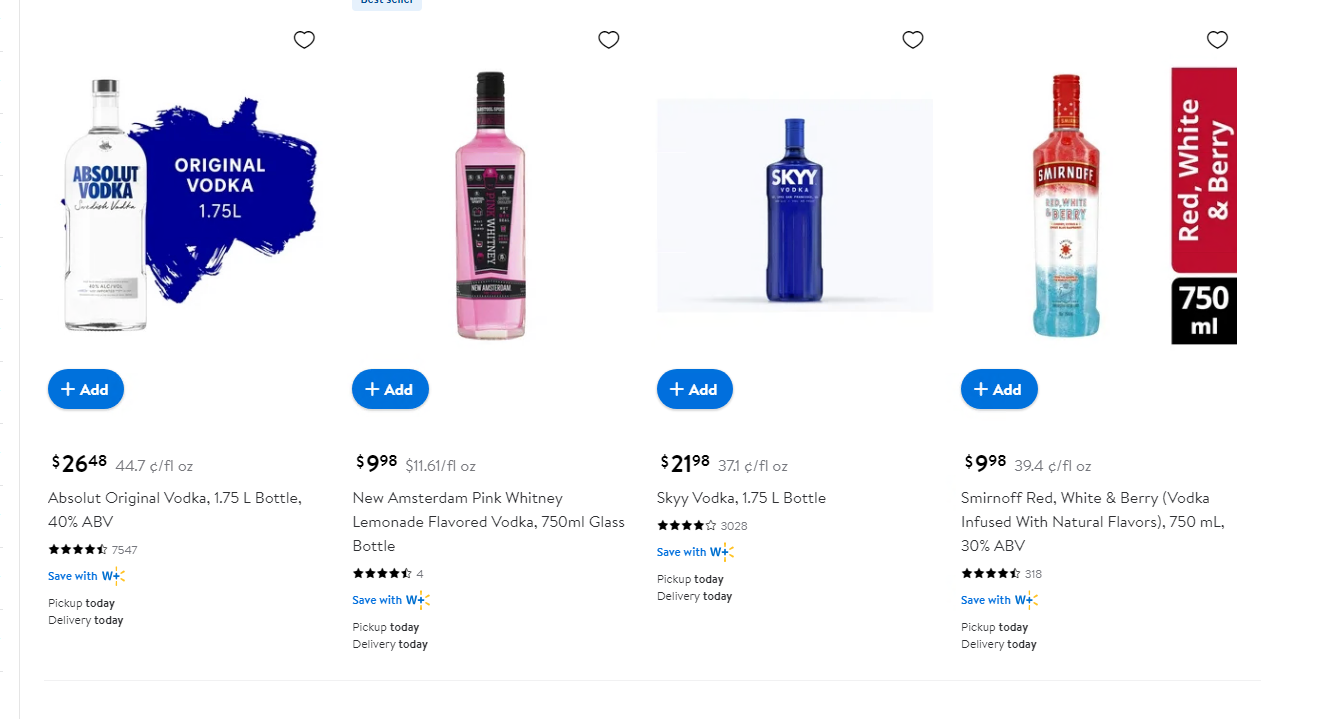The height and width of the screenshot is (719, 1344).
Task: Open the pink New Amsterdam bottle image
Action: point(490,205)
